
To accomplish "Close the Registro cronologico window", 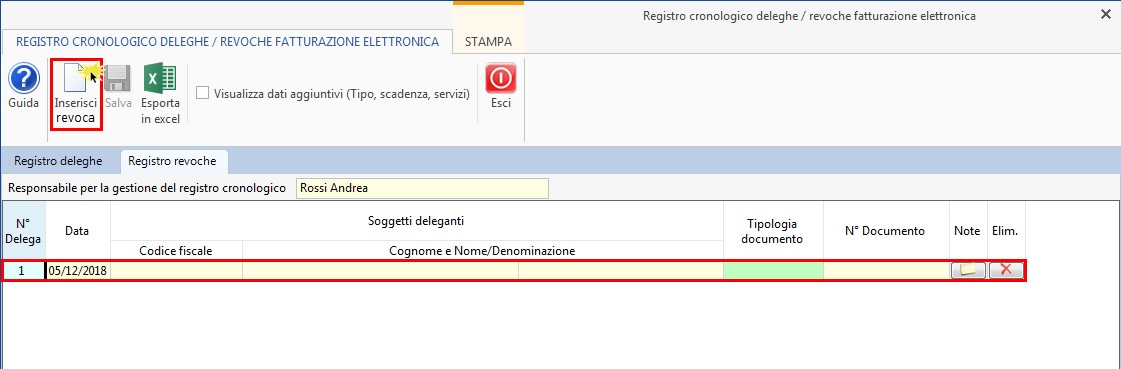I will tap(1105, 15).
